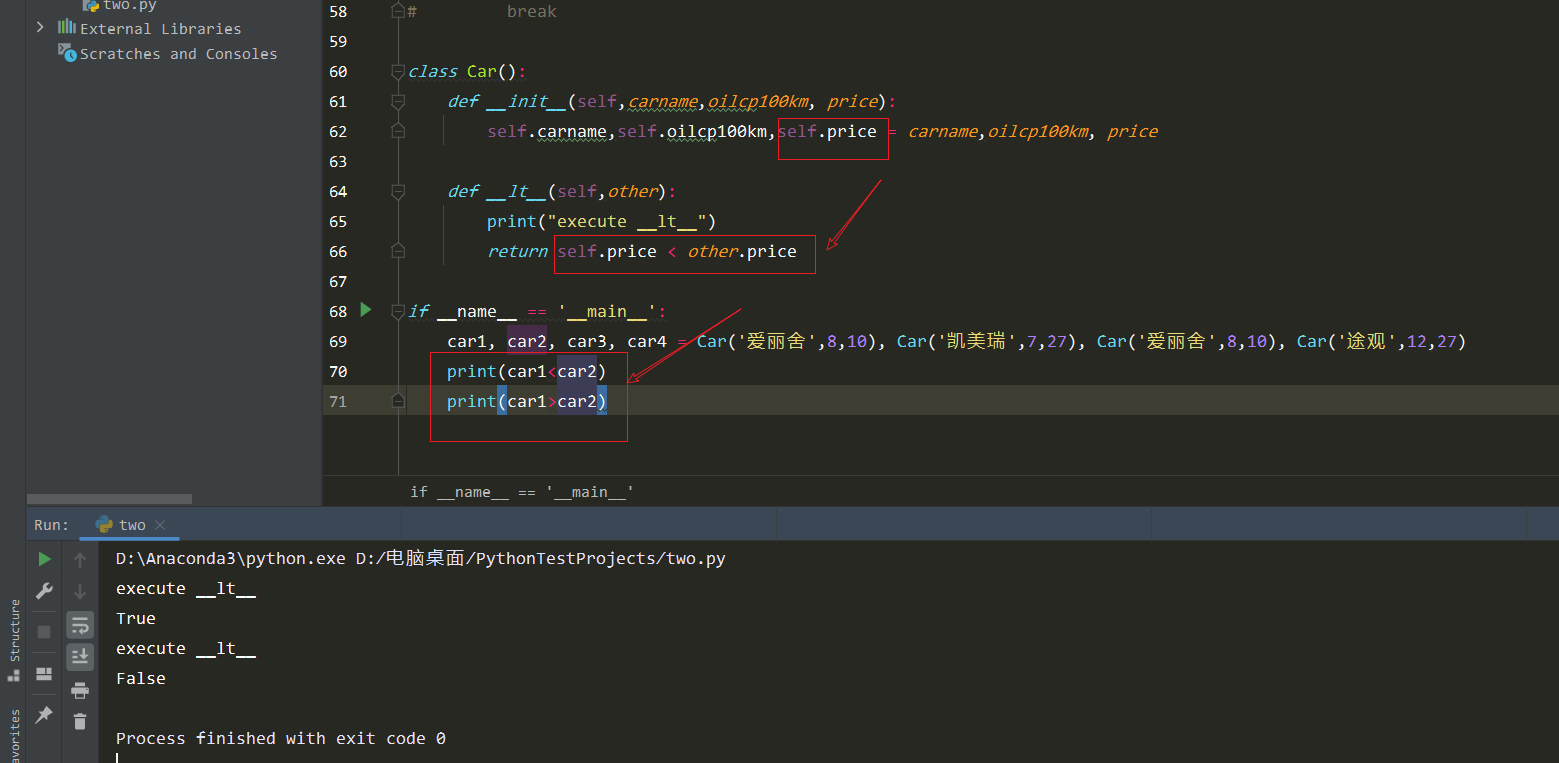Click 'Process finished with exit code 0' output
1559x763 pixels.
click(281, 738)
